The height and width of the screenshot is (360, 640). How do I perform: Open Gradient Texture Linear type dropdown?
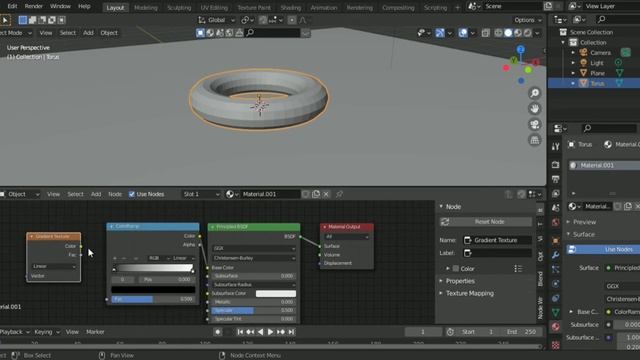54,267
